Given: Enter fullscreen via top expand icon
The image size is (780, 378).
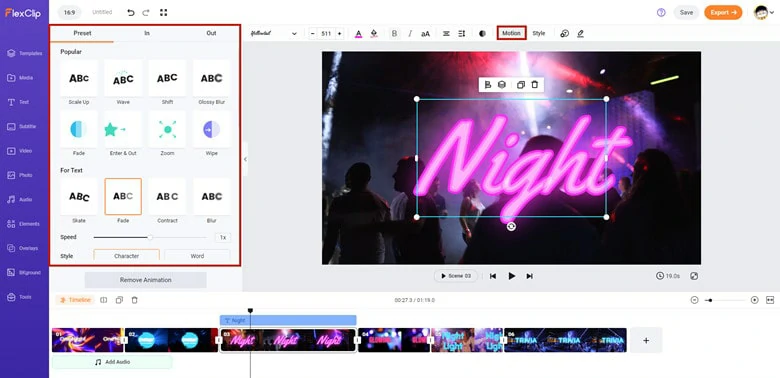Looking at the screenshot, I should 164,12.
